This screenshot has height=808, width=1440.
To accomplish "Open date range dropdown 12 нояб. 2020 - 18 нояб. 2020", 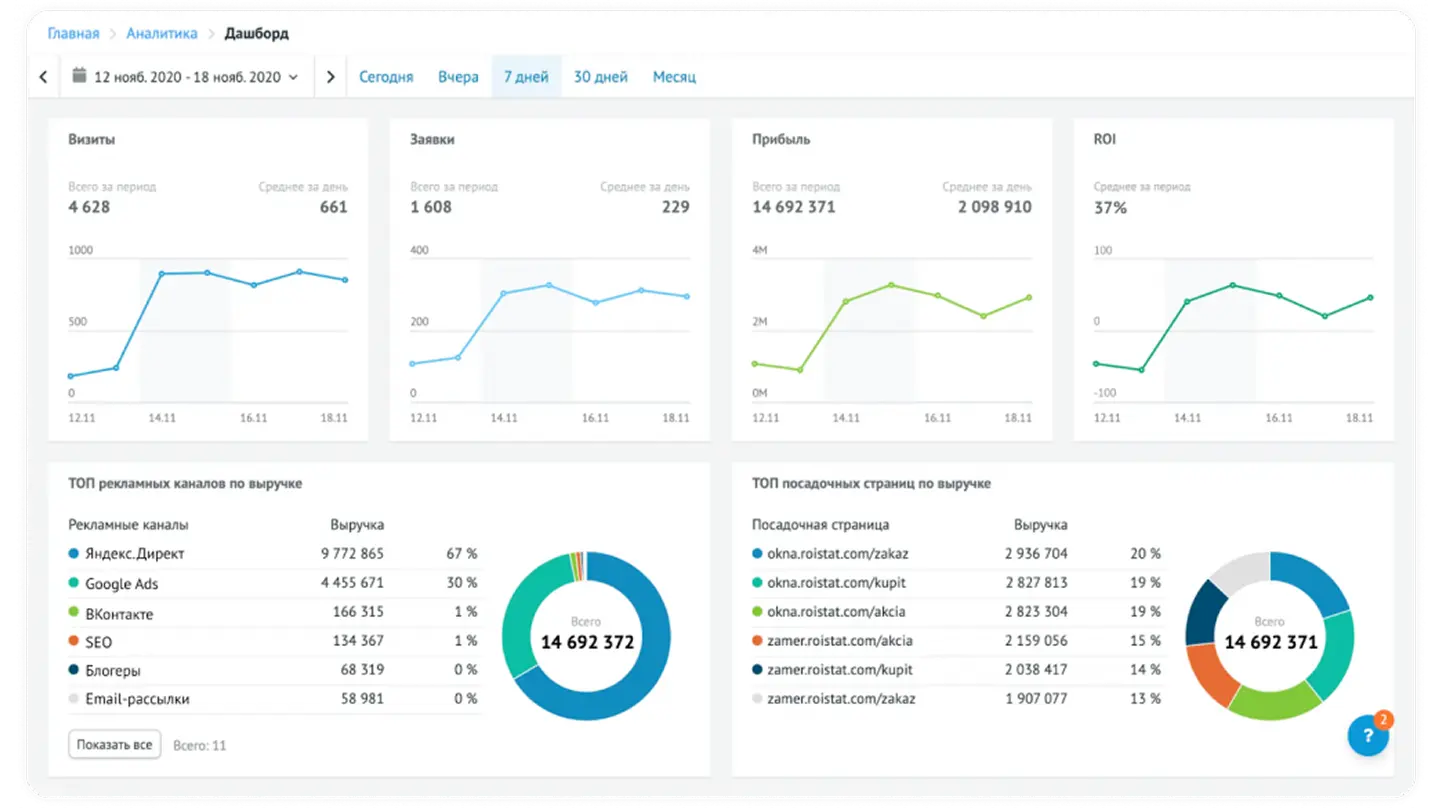I will [x=186, y=77].
